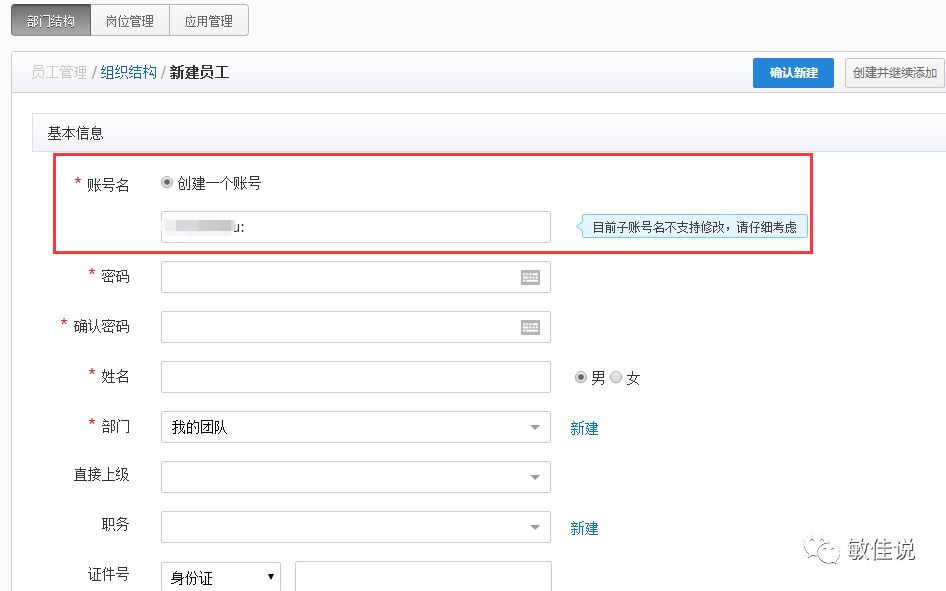Switch to the 部门结构 tab
Viewport: 946px width, 591px height.
(50, 20)
